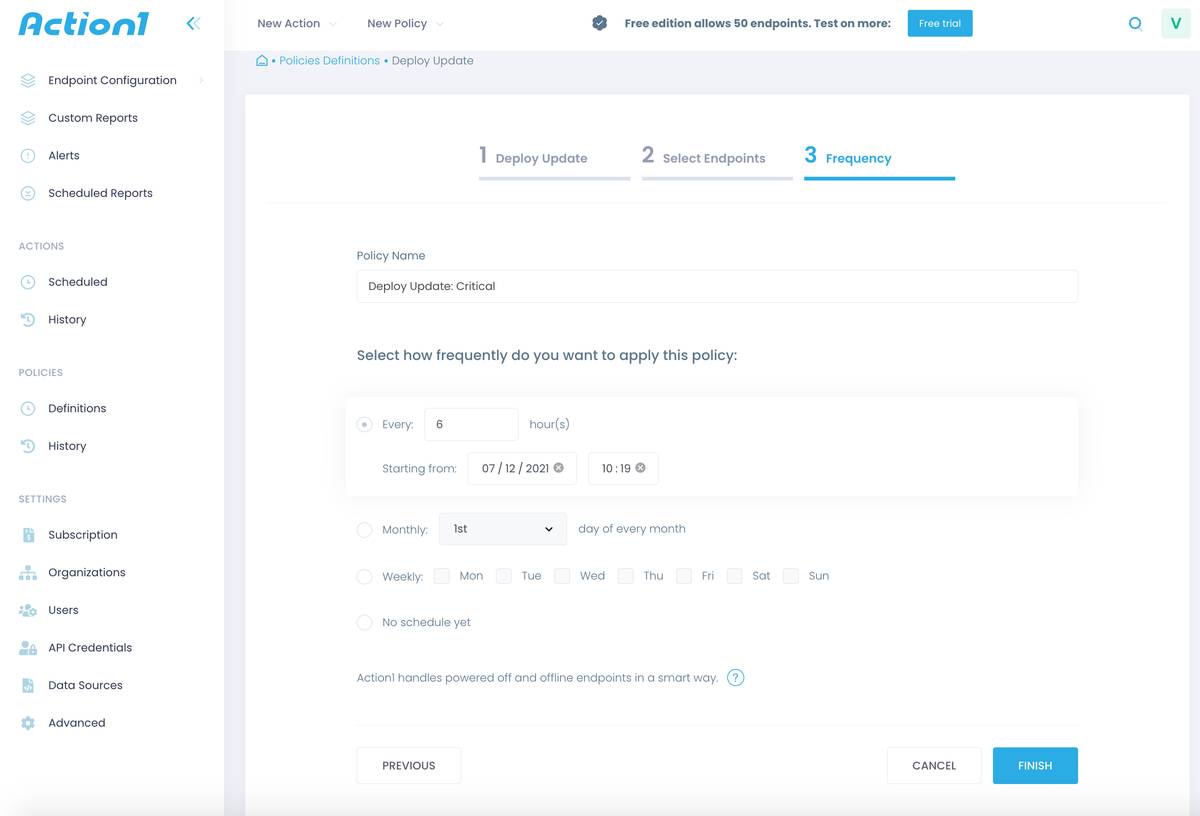Viewport: 1200px width, 816px height.
Task: Open search with magnifier icon
Action: (x=1135, y=24)
